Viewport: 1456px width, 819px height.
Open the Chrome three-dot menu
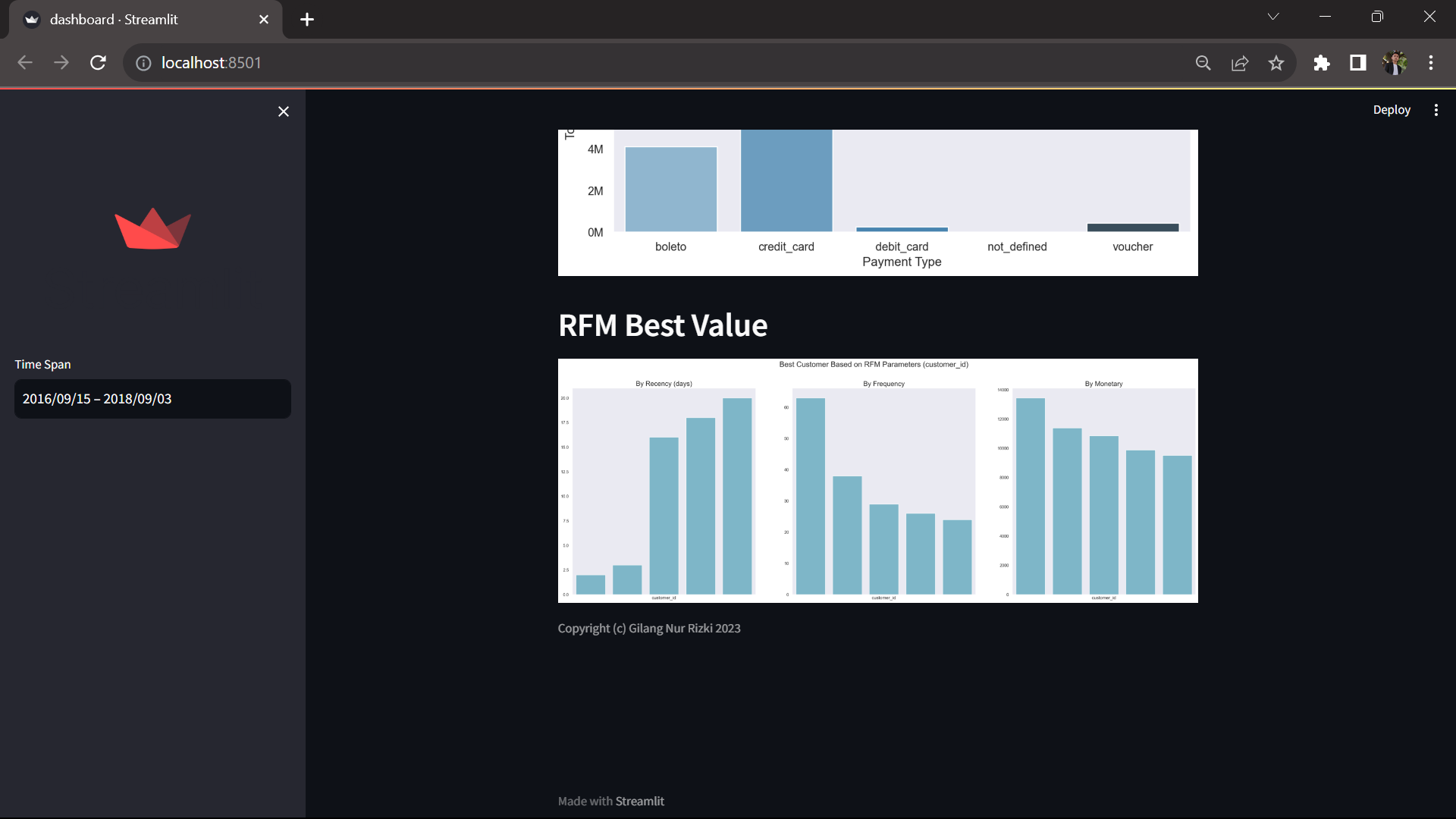click(1431, 63)
